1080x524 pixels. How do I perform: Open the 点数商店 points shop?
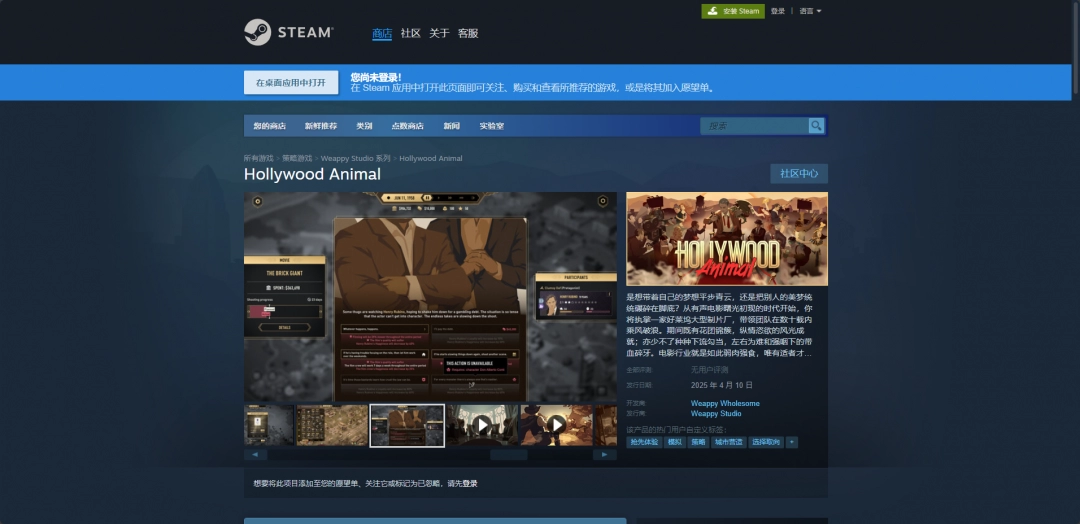point(407,126)
